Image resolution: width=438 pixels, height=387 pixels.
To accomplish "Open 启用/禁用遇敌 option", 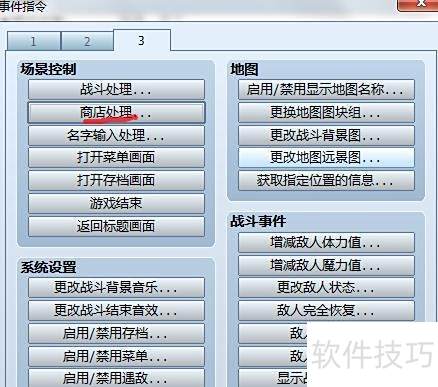I will (x=116, y=378).
